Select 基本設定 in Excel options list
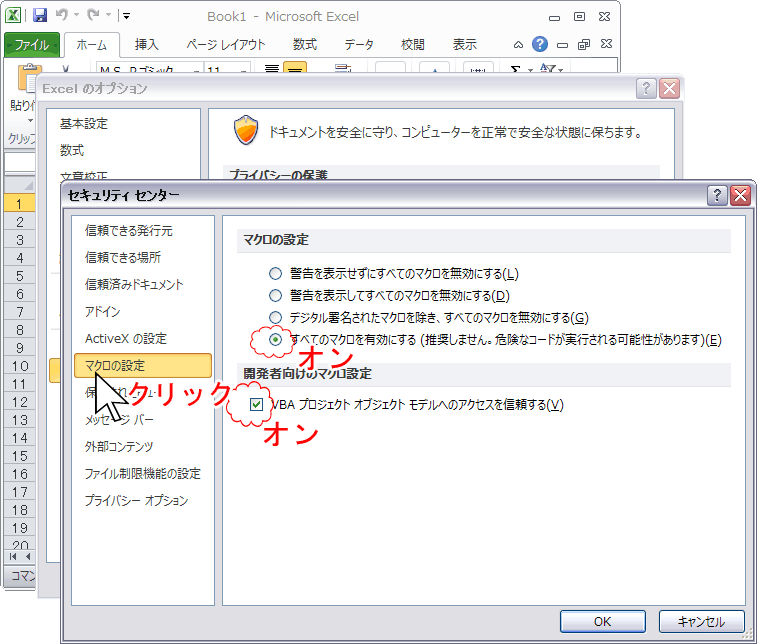 coord(84,124)
